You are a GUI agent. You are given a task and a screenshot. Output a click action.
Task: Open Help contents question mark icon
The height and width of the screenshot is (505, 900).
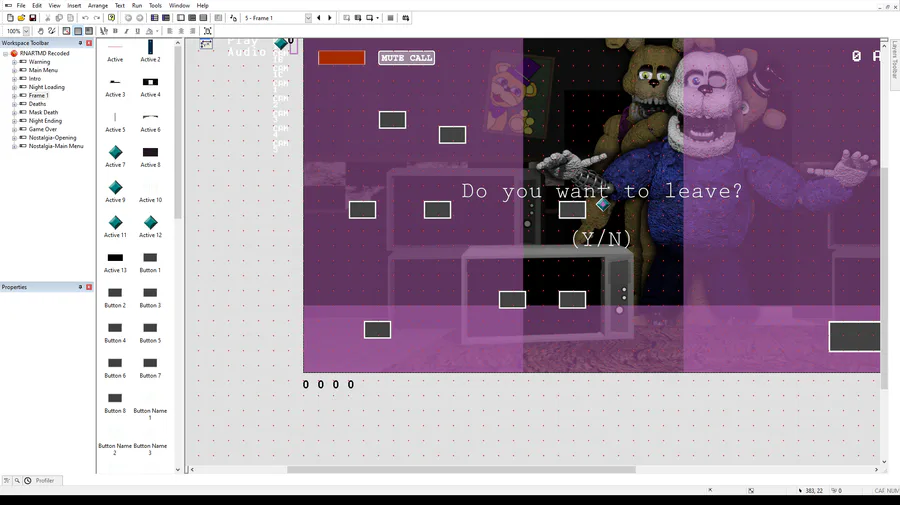[111, 18]
